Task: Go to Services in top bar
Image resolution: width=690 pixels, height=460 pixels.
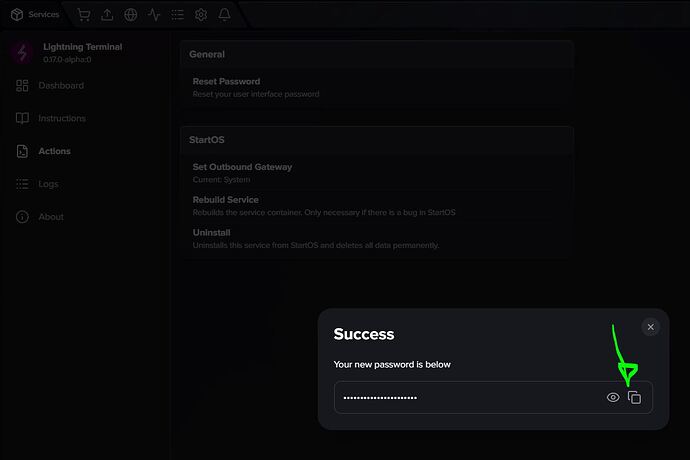Action: tap(35, 15)
